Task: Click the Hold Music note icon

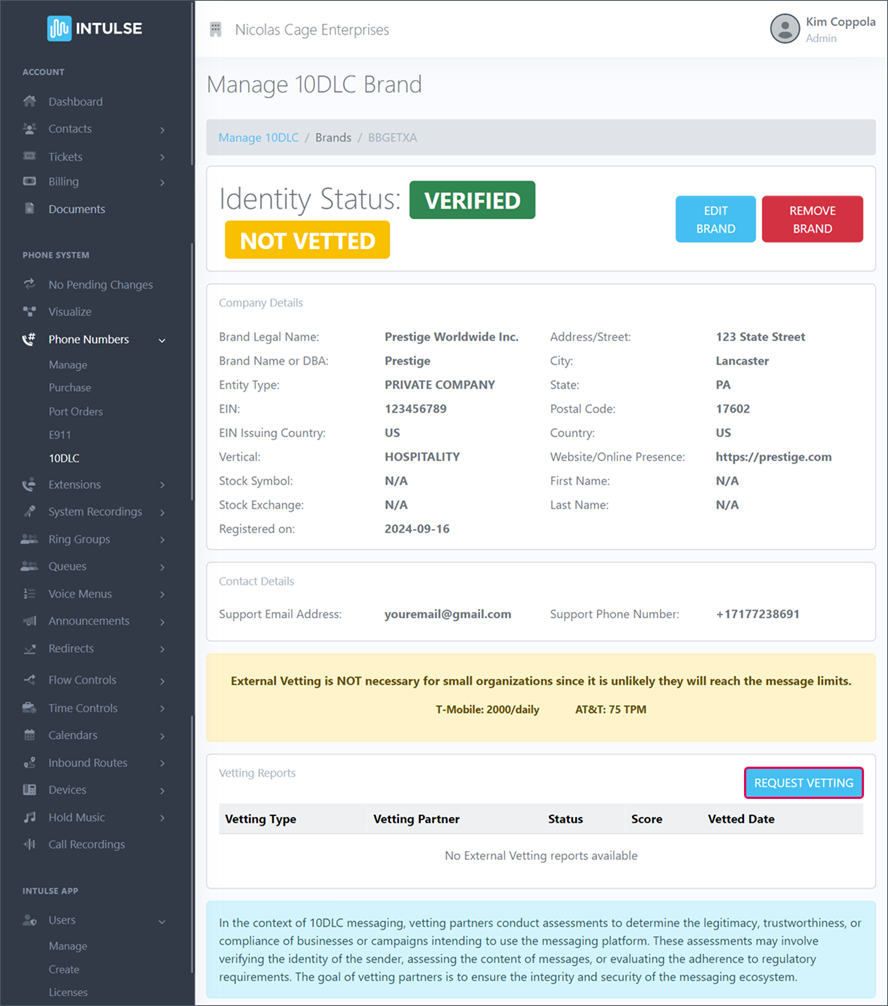Action: coord(29,817)
